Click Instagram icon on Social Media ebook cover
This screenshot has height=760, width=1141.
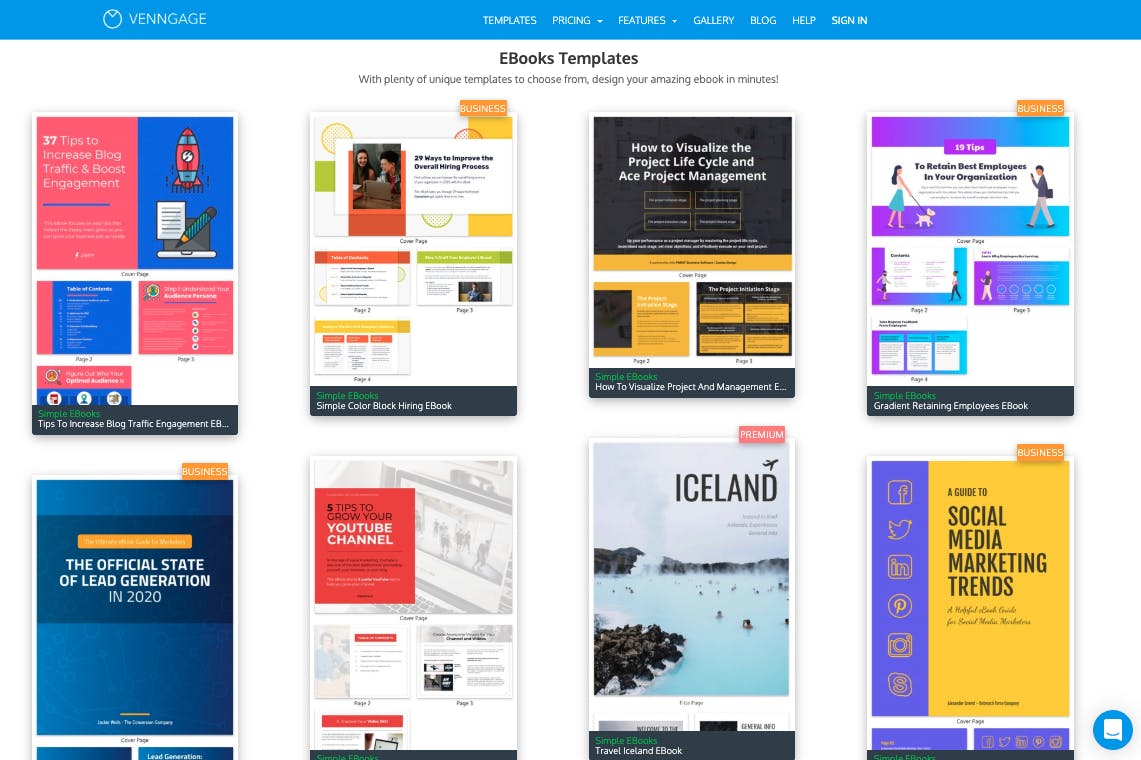[x=900, y=645]
